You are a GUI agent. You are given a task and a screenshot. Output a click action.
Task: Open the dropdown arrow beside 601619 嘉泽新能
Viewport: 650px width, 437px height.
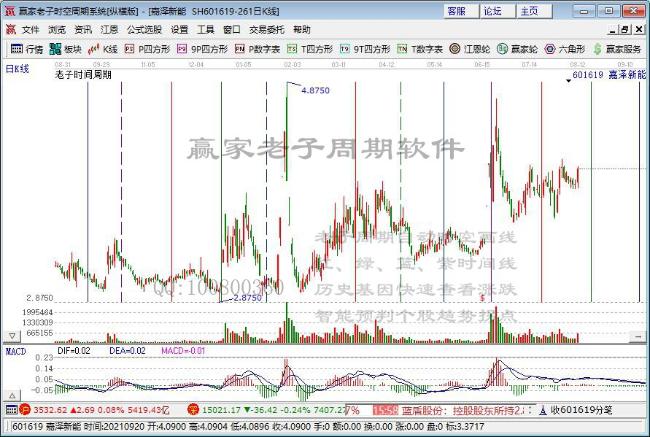click(568, 81)
